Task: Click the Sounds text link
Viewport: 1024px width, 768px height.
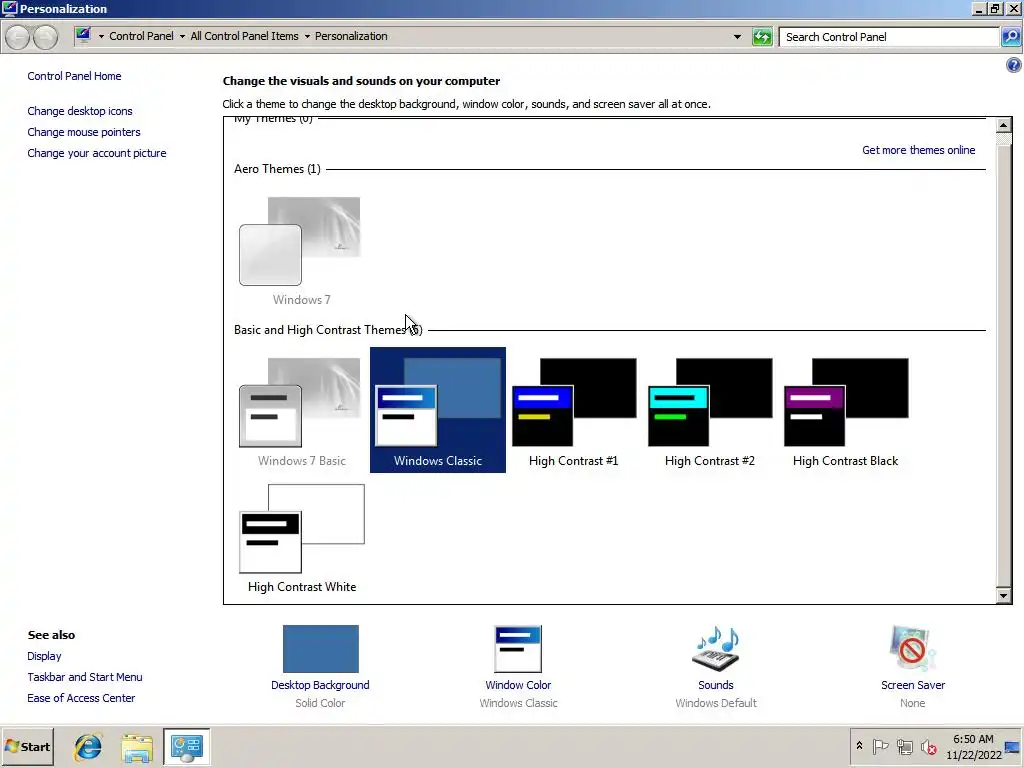Action: 716,684
